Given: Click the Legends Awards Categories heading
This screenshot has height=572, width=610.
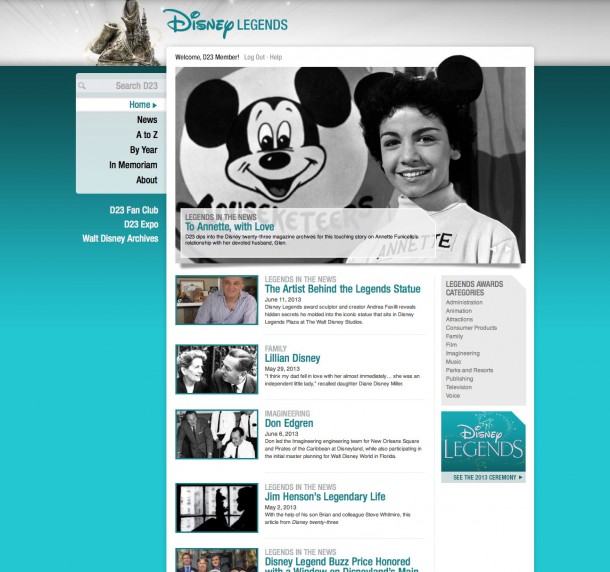Looking at the screenshot, I should [x=474, y=288].
